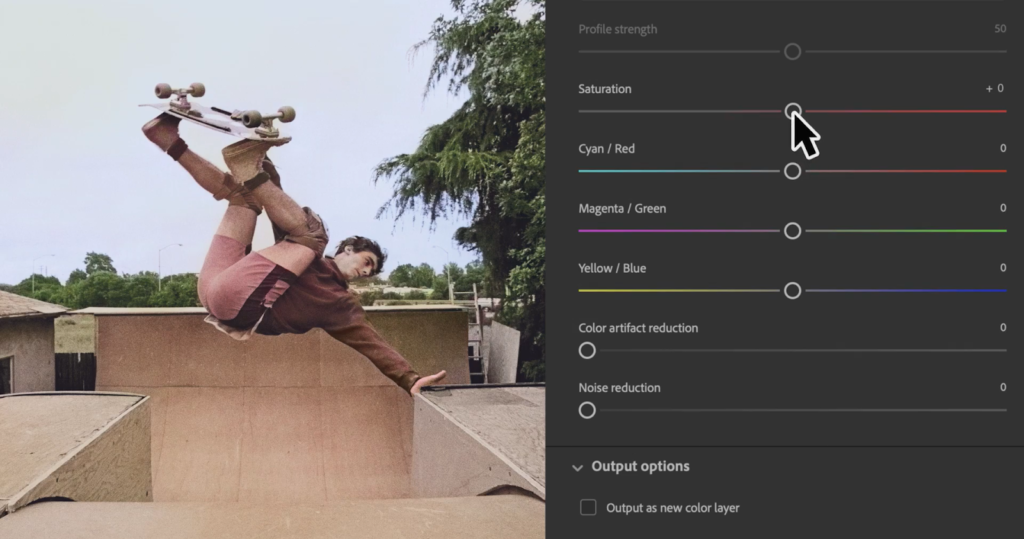The width and height of the screenshot is (1024, 539).
Task: Select the Profile strength value 50
Action: click(x=1000, y=29)
